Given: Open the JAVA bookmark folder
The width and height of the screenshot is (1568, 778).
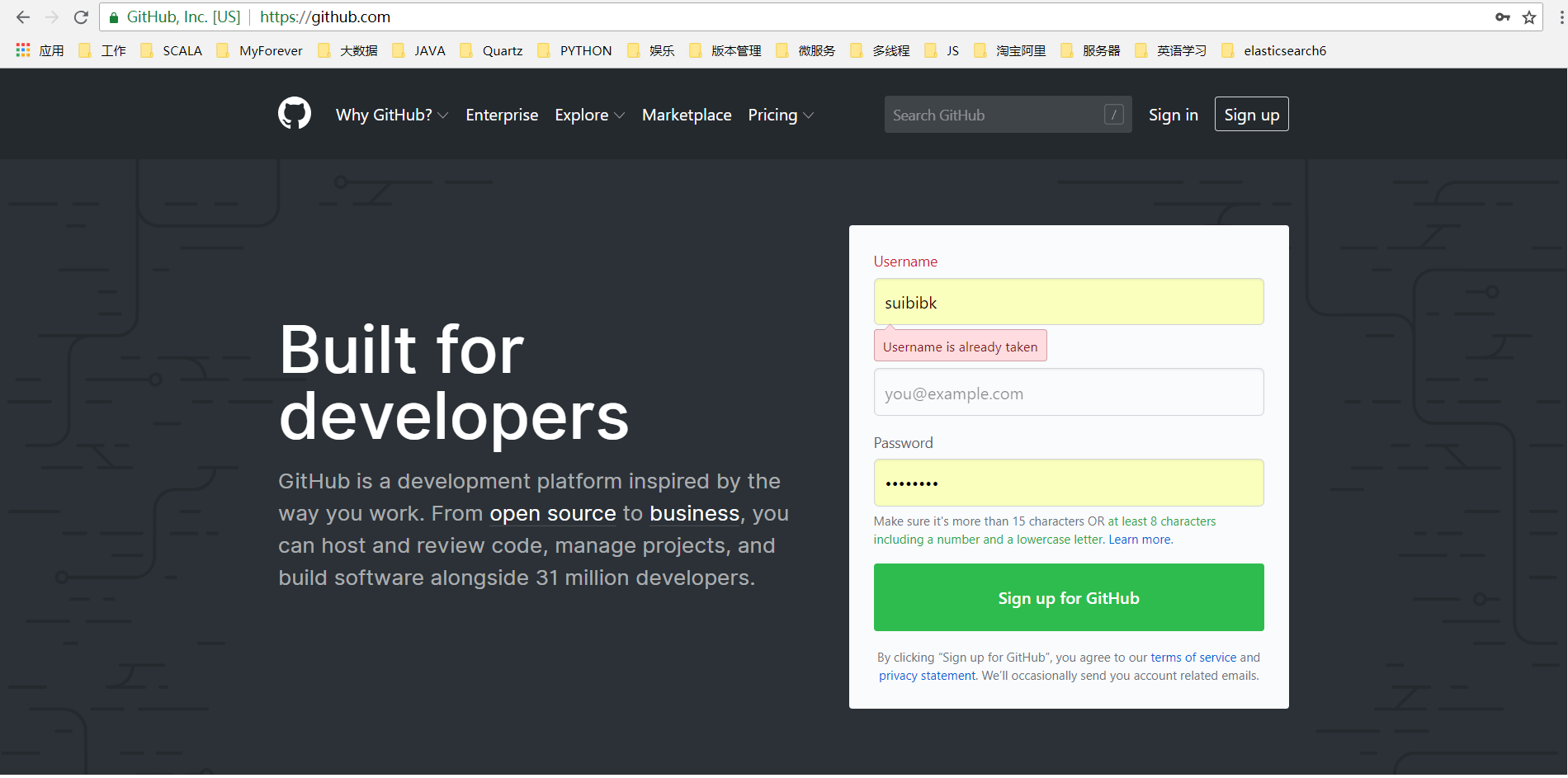Looking at the screenshot, I should click(x=418, y=50).
